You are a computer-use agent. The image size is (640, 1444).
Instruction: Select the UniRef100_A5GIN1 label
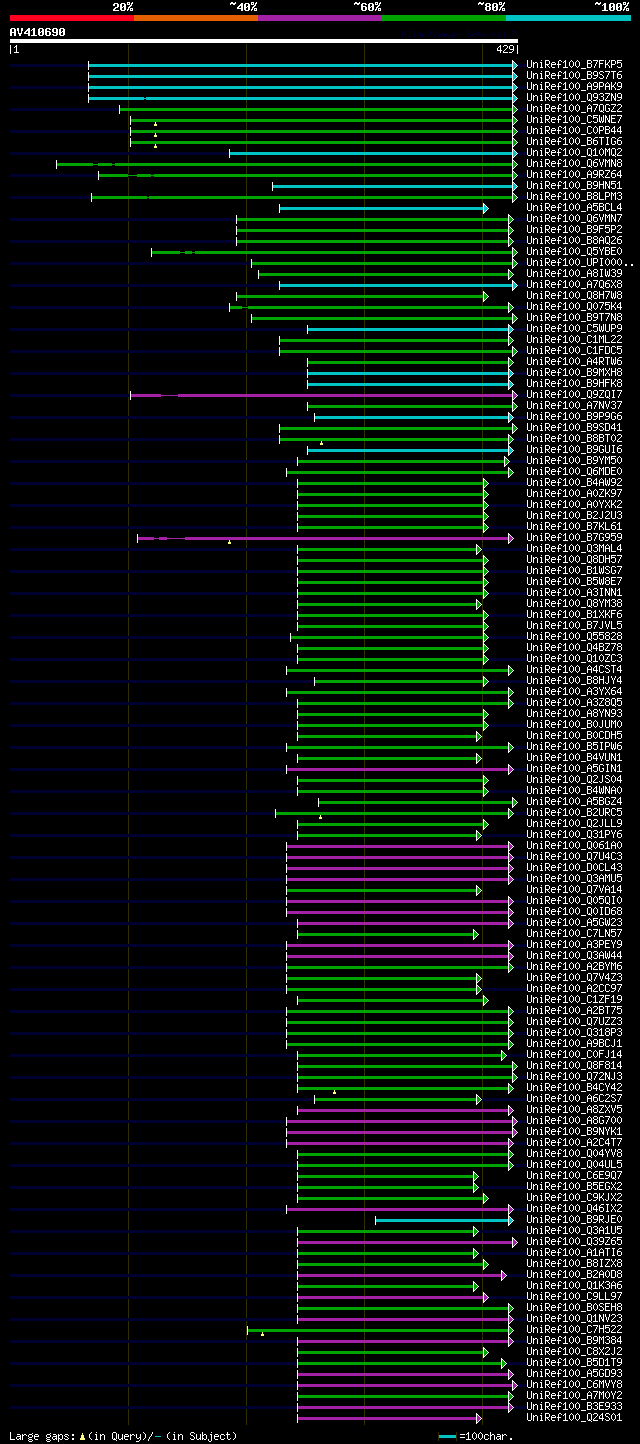[574, 769]
